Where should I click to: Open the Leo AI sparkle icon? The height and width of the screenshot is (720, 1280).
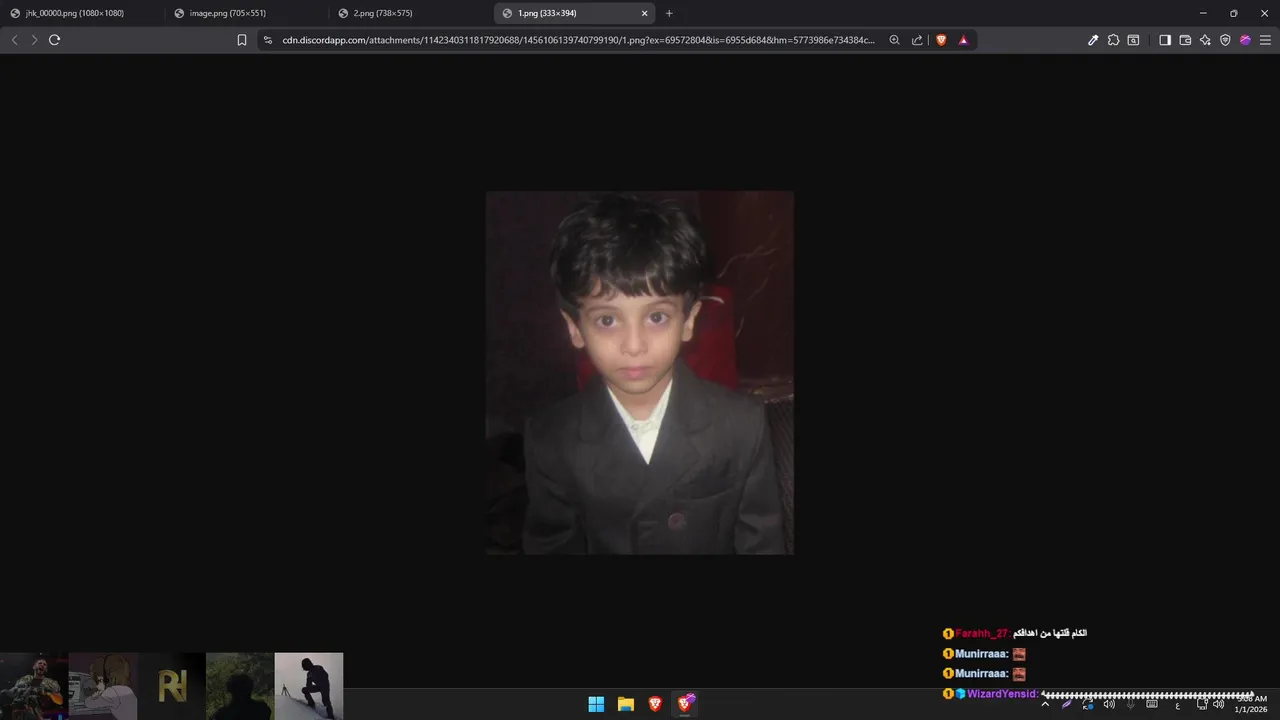[x=1205, y=40]
